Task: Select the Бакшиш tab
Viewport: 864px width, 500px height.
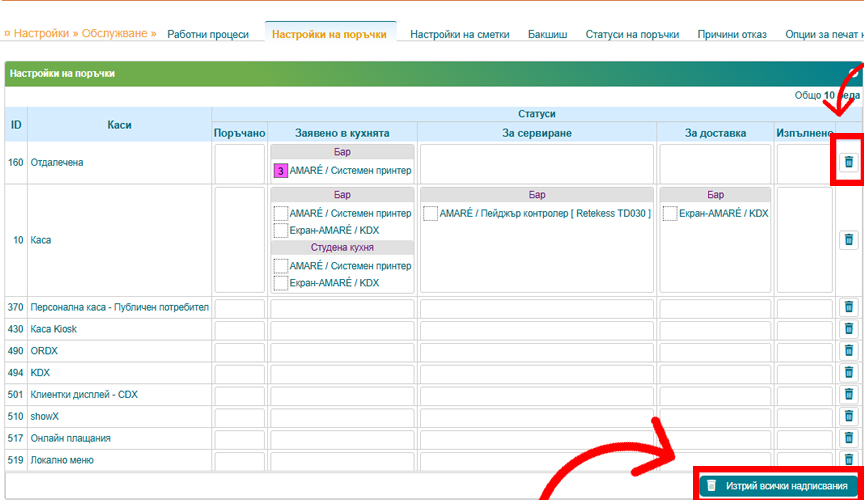Action: tap(547, 34)
